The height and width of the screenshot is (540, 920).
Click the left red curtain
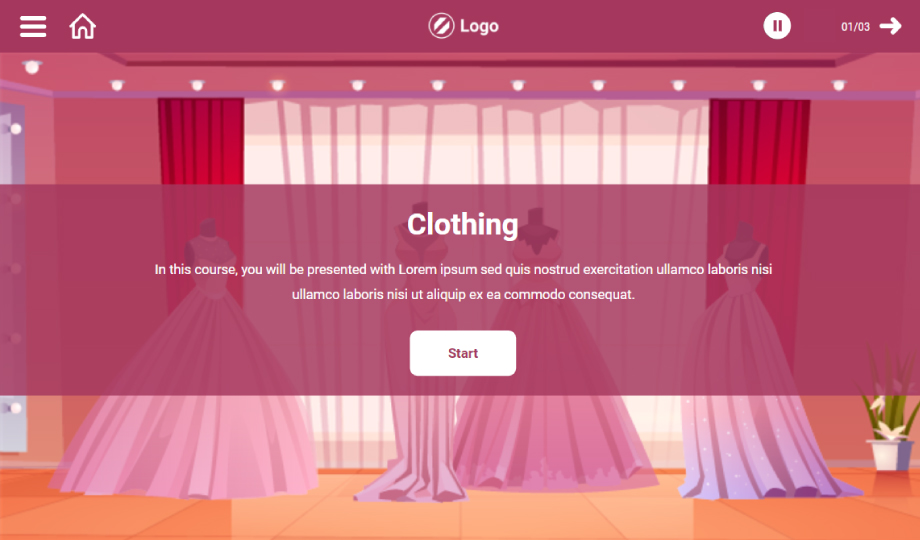pyautogui.click(x=201, y=141)
